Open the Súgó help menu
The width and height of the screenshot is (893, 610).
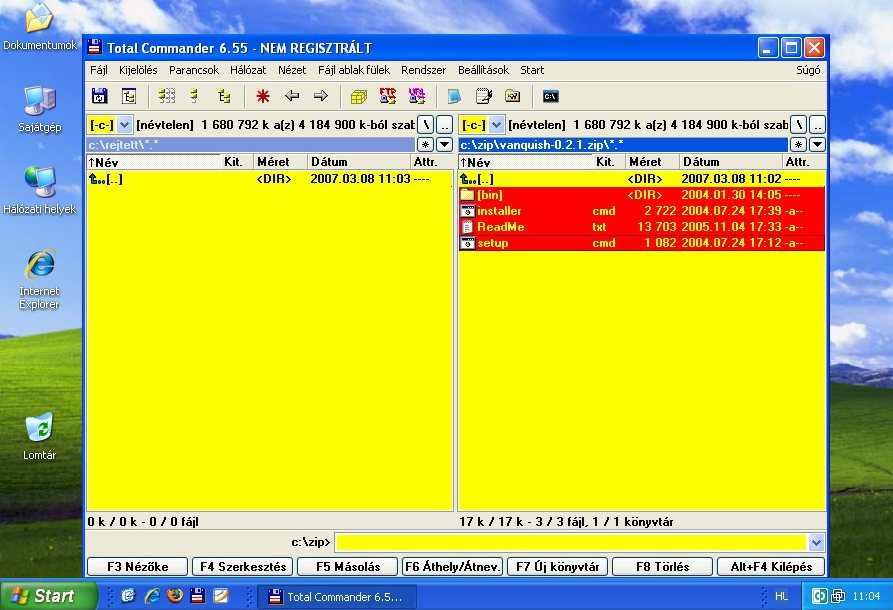pos(808,70)
